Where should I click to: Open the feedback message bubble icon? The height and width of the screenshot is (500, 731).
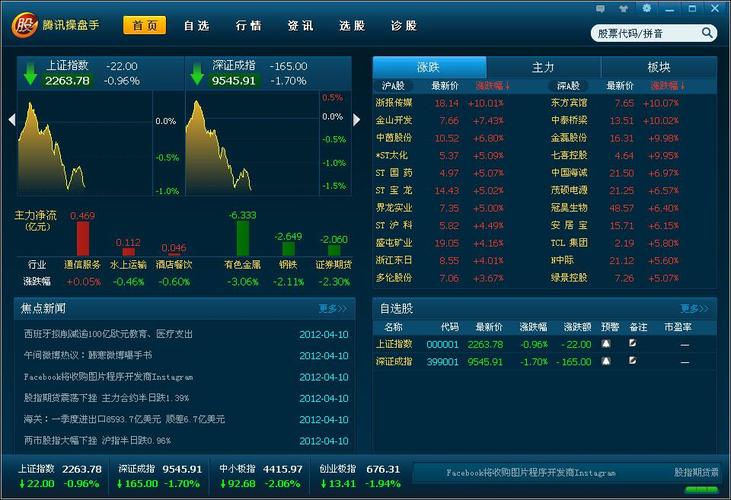coord(598,8)
